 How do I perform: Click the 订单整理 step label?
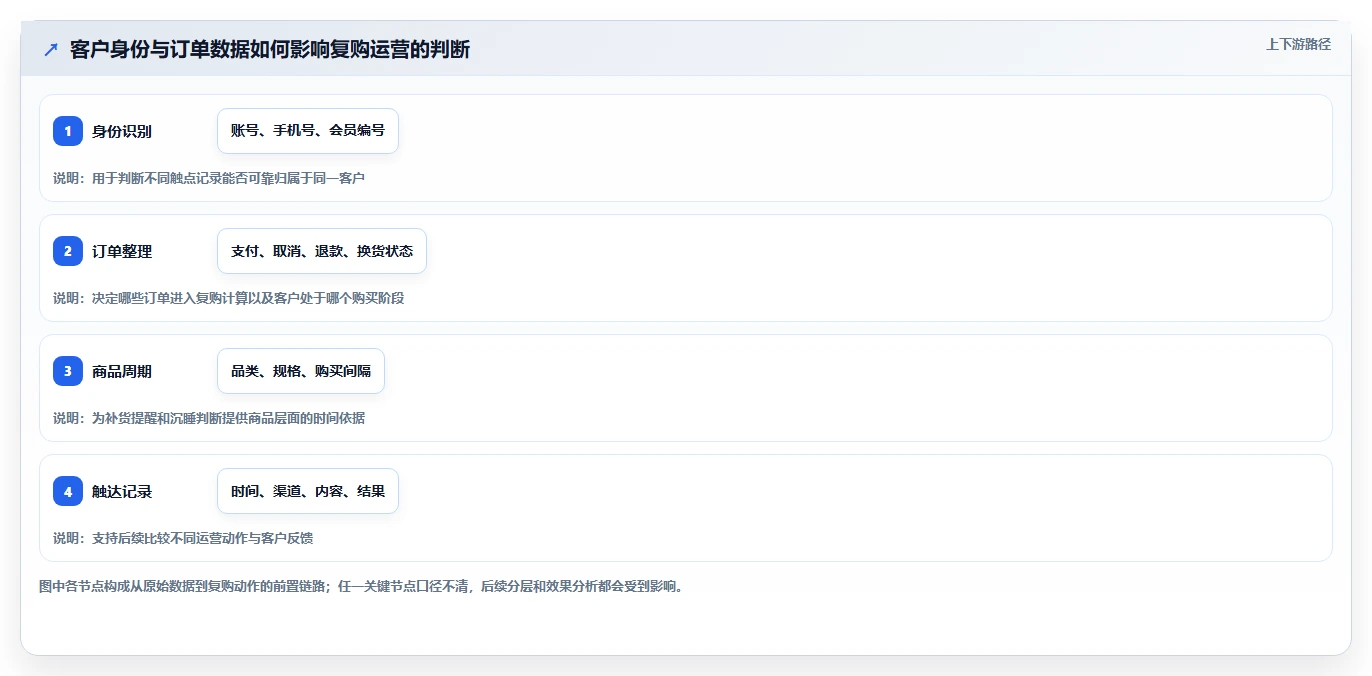pos(122,251)
